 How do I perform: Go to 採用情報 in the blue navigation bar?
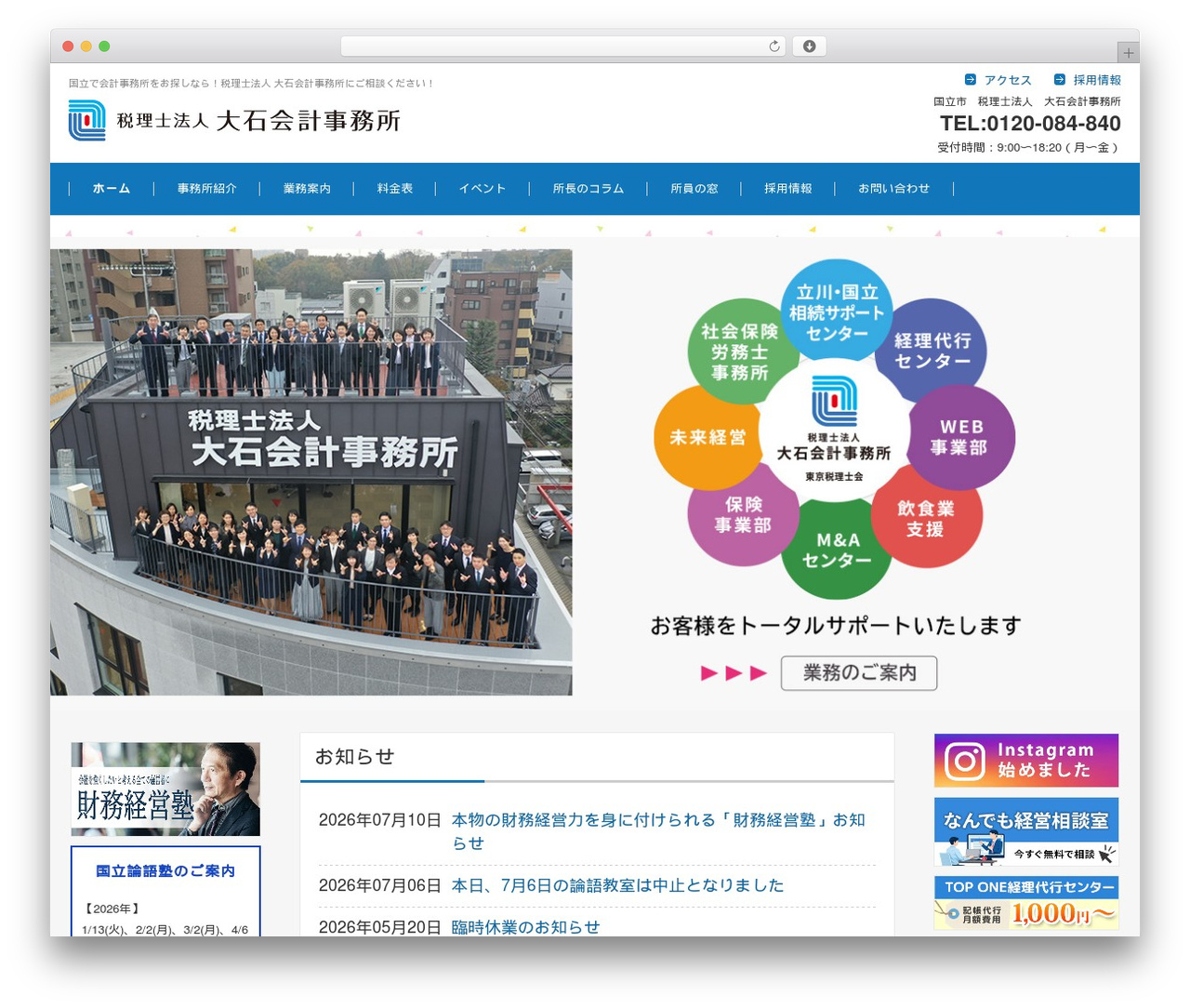click(x=788, y=189)
